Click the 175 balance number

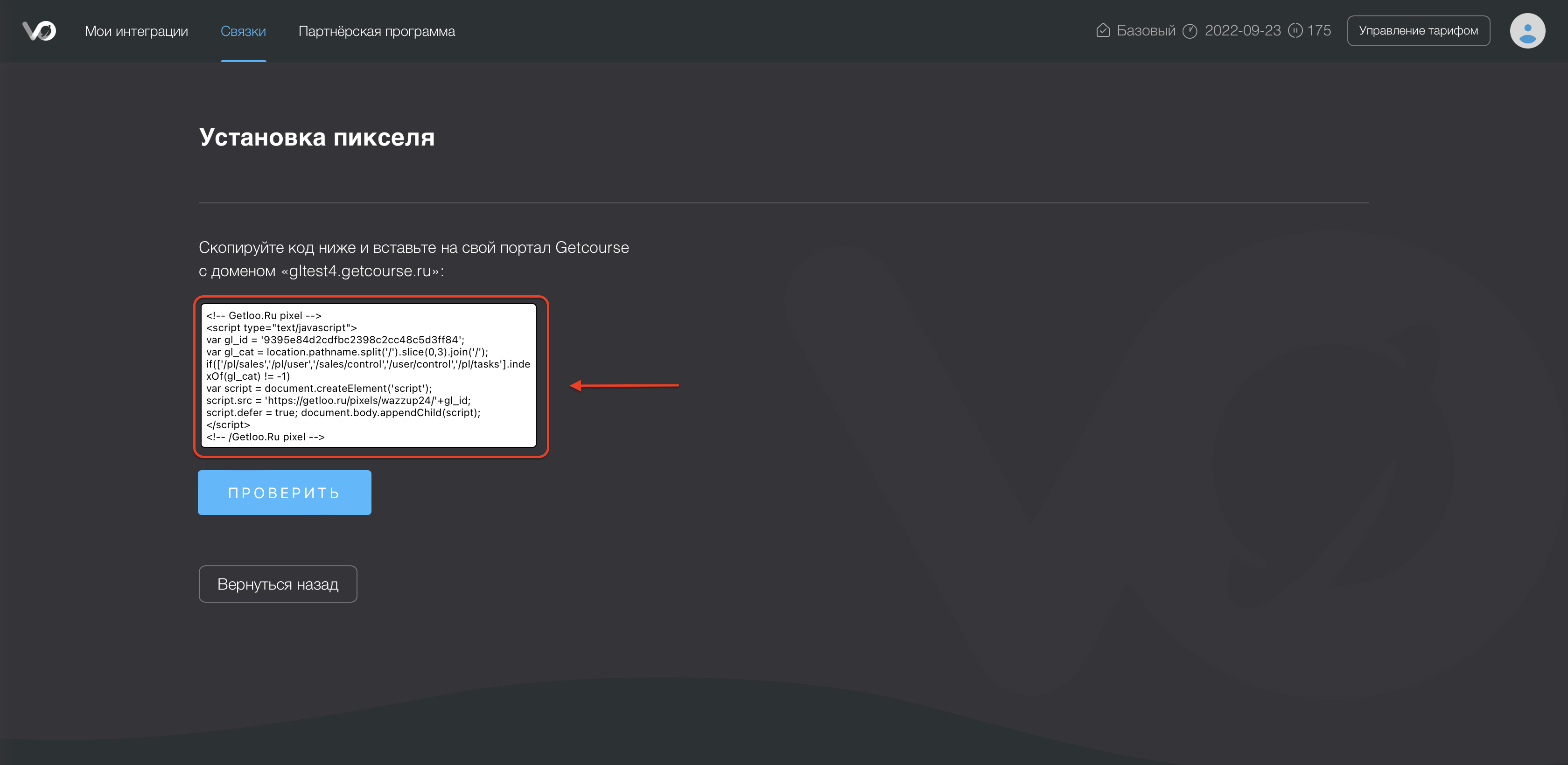coord(1319,30)
